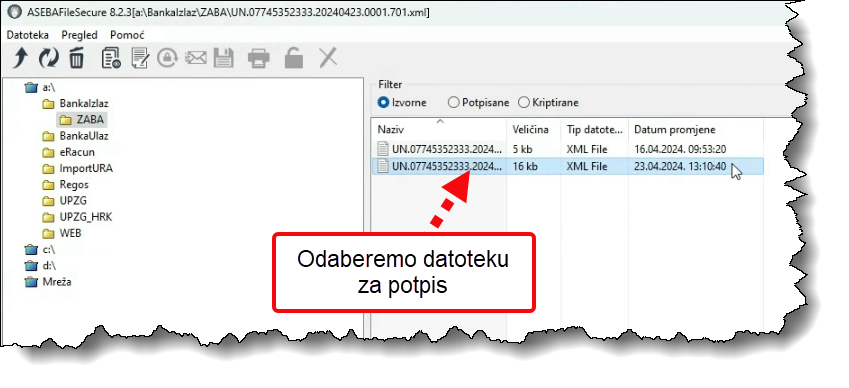
Task: Click the trash bin delete icon
Action: pos(77,57)
